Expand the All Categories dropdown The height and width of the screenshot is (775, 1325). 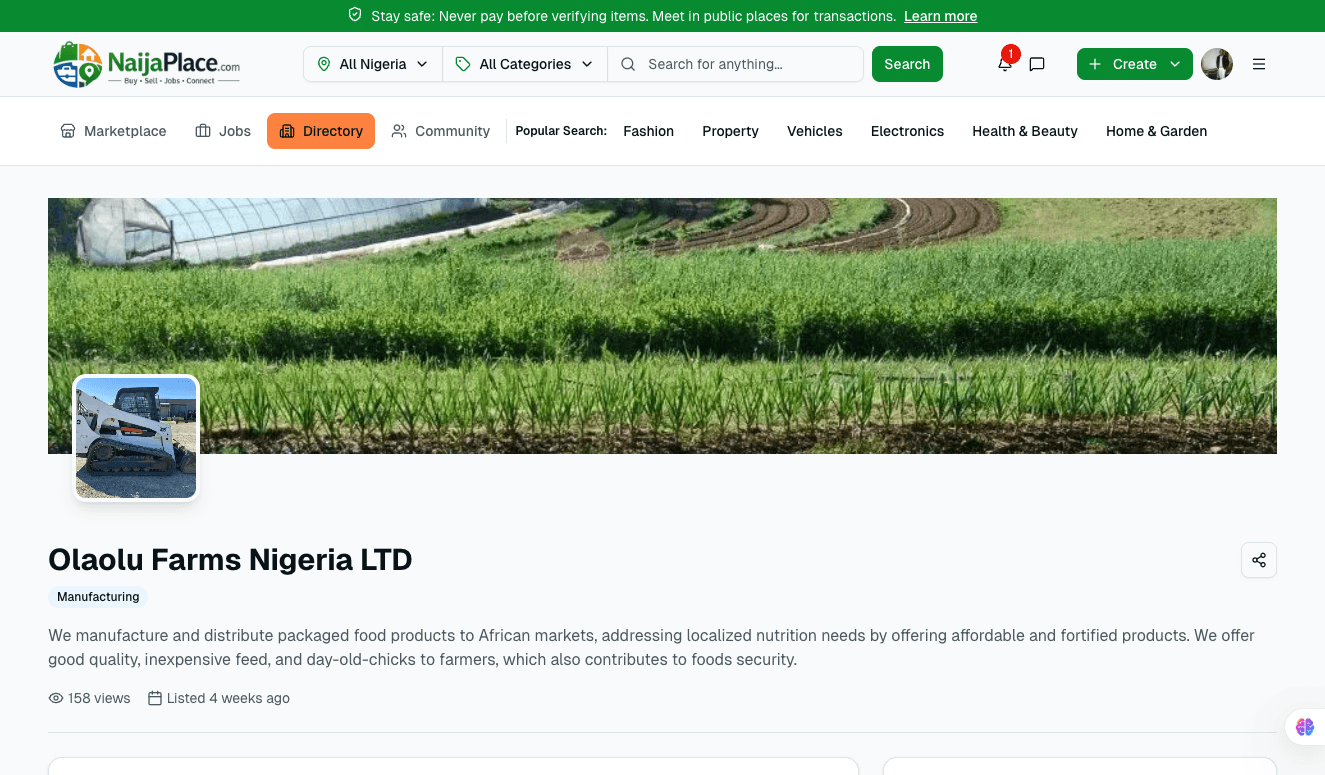(525, 64)
